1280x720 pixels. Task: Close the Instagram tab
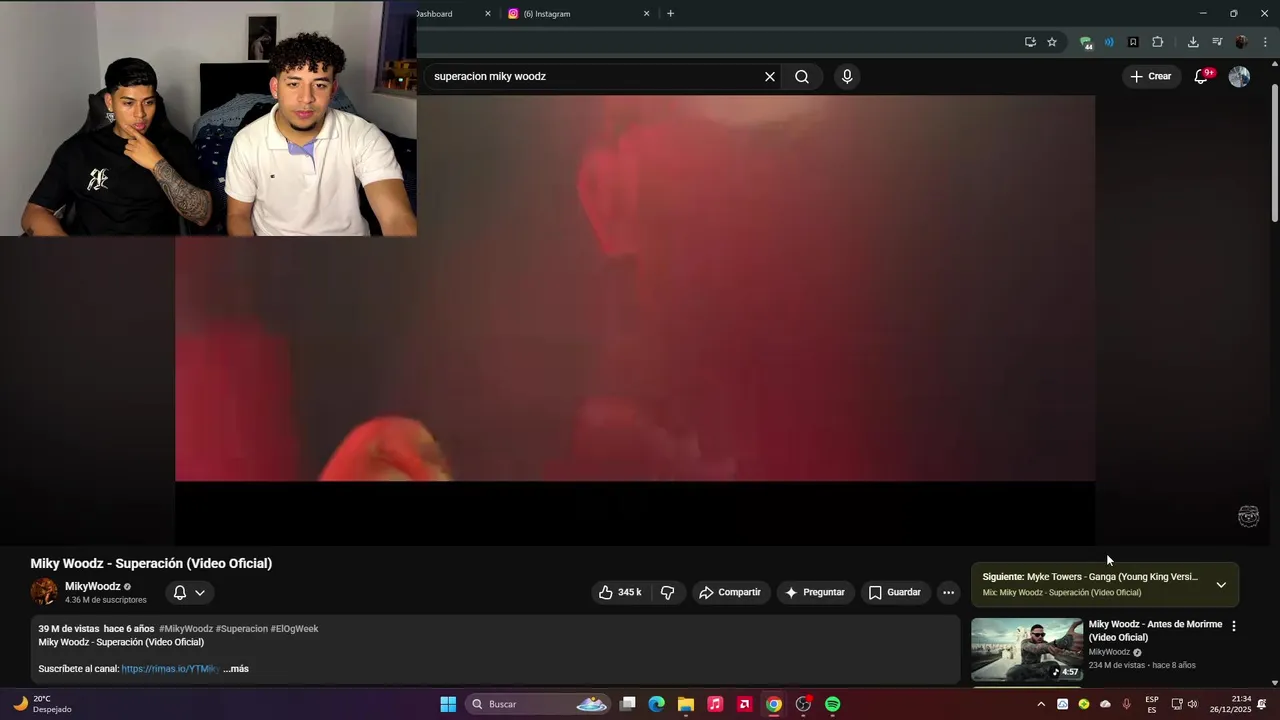646,14
